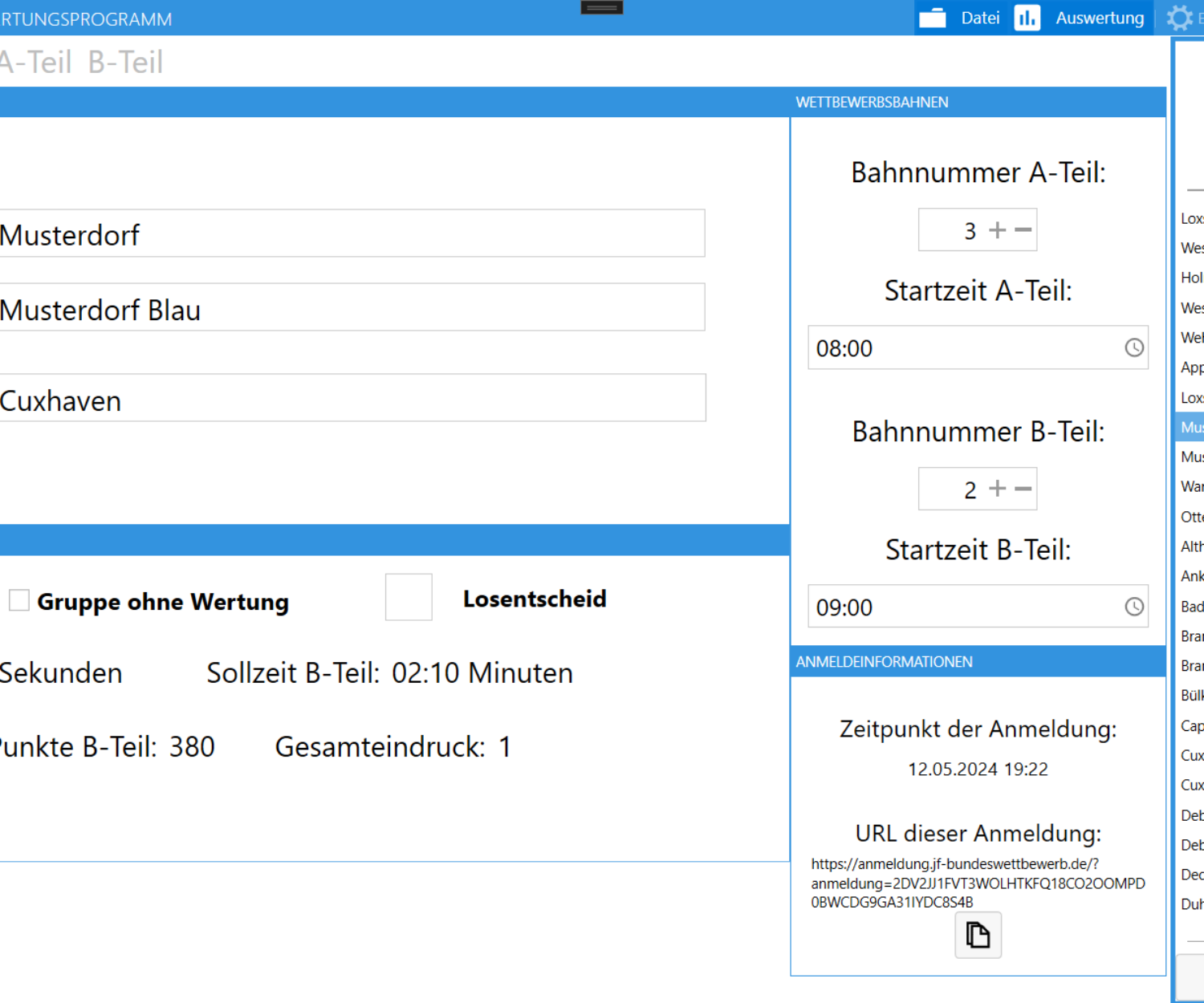Enable Gruppe ohne Wertung checkbox

[19, 600]
